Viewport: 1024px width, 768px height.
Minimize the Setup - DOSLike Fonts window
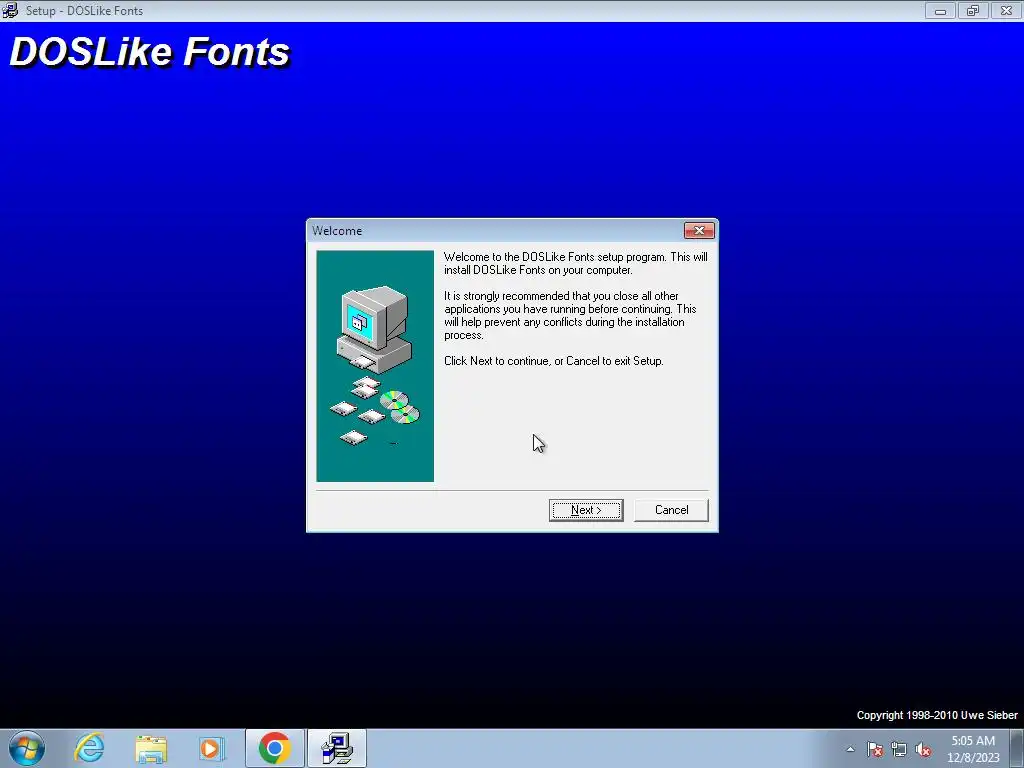pos(940,10)
